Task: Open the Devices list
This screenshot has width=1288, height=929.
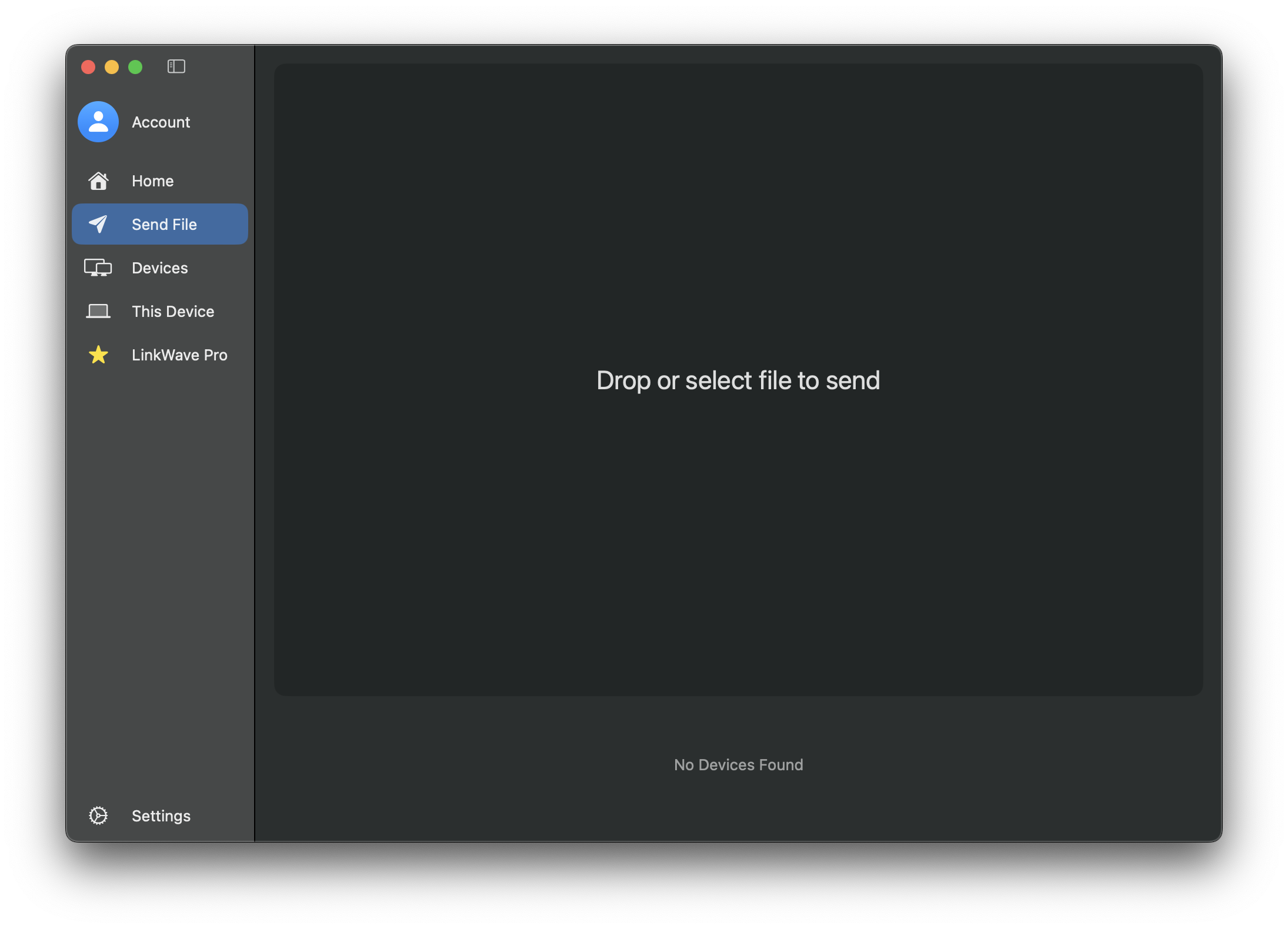Action: (159, 268)
